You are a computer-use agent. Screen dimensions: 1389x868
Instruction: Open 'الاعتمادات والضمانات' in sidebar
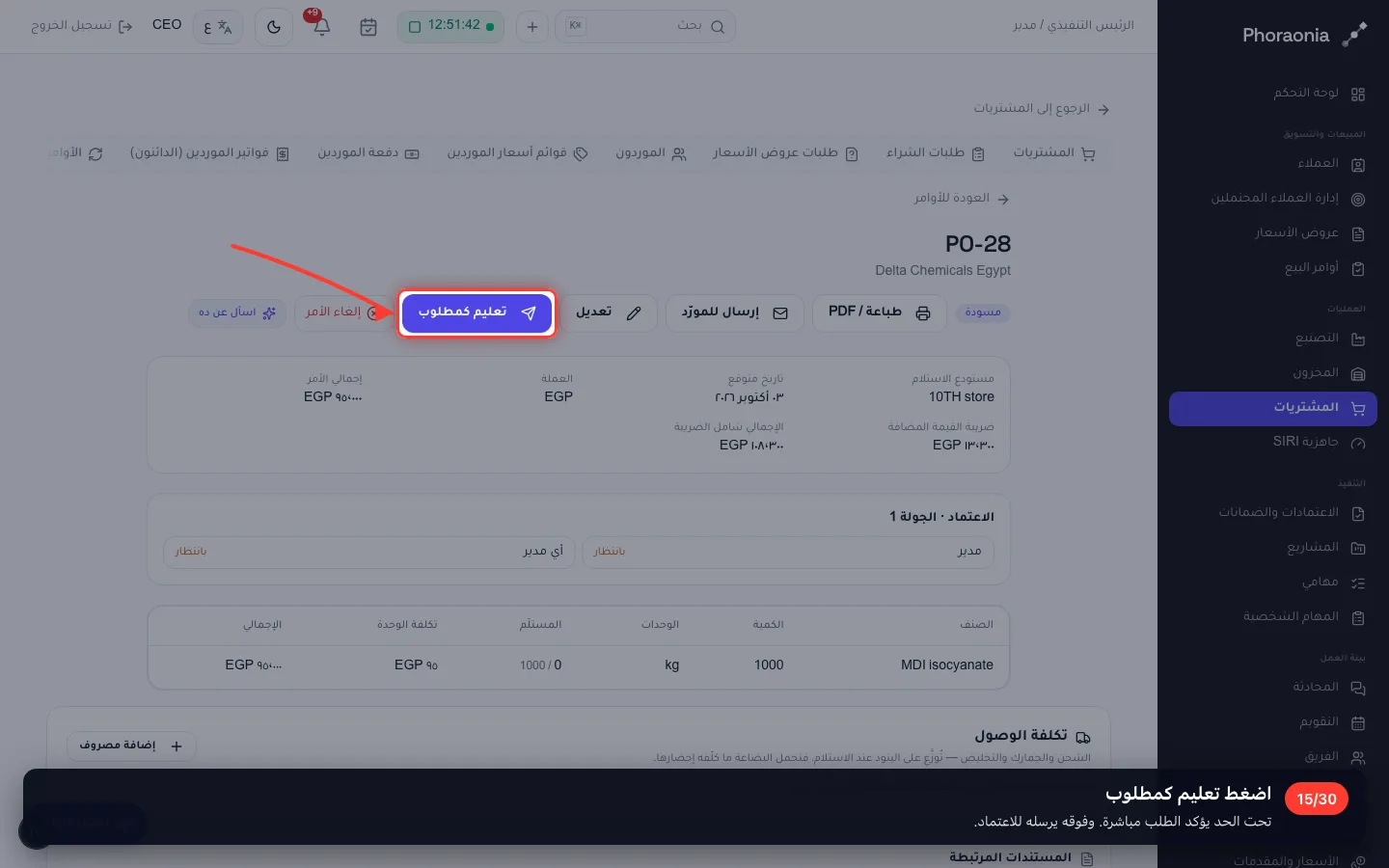tap(1272, 513)
